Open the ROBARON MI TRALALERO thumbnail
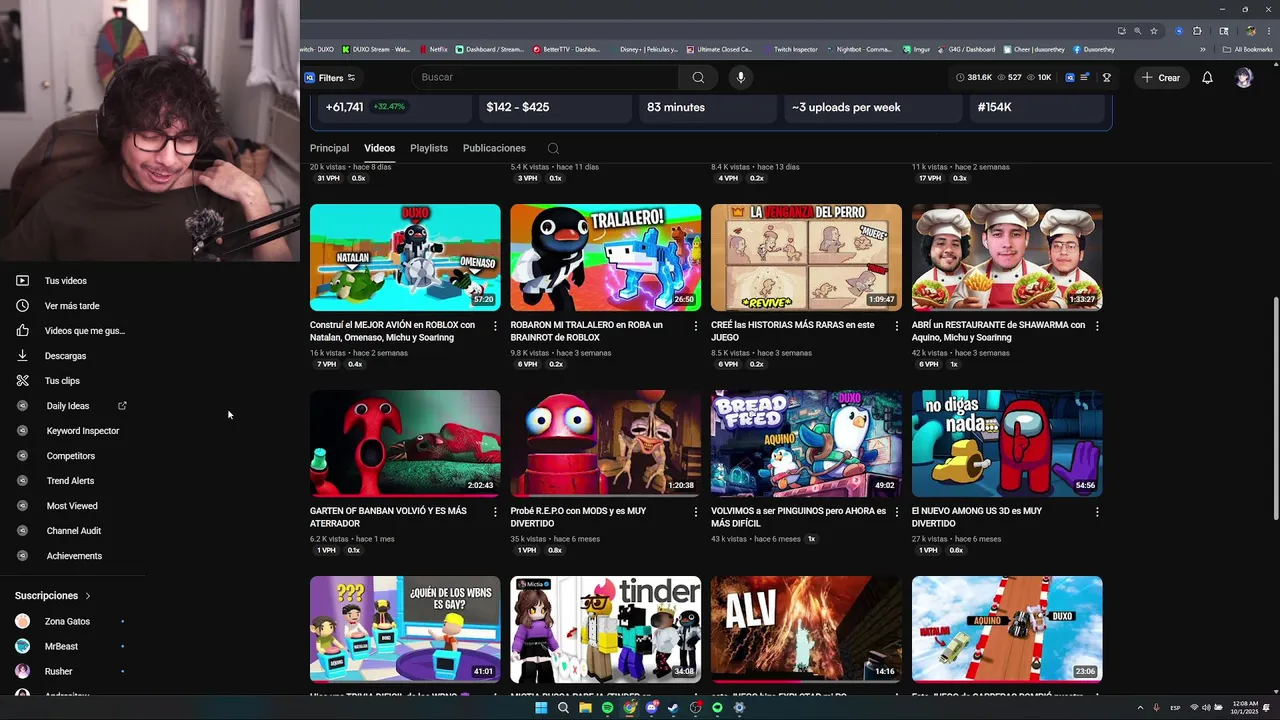 (606, 258)
